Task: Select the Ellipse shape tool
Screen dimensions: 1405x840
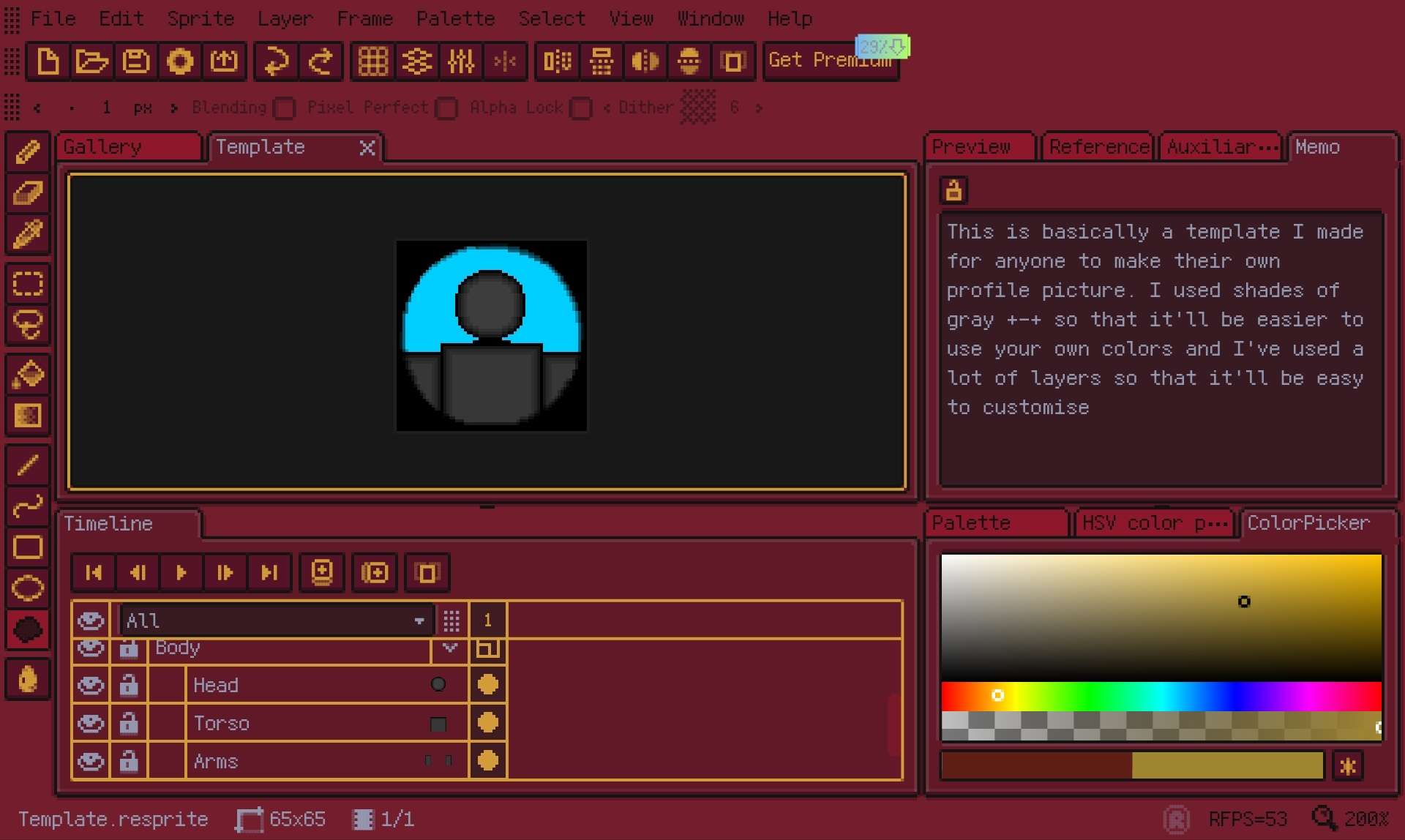Action: (x=28, y=588)
